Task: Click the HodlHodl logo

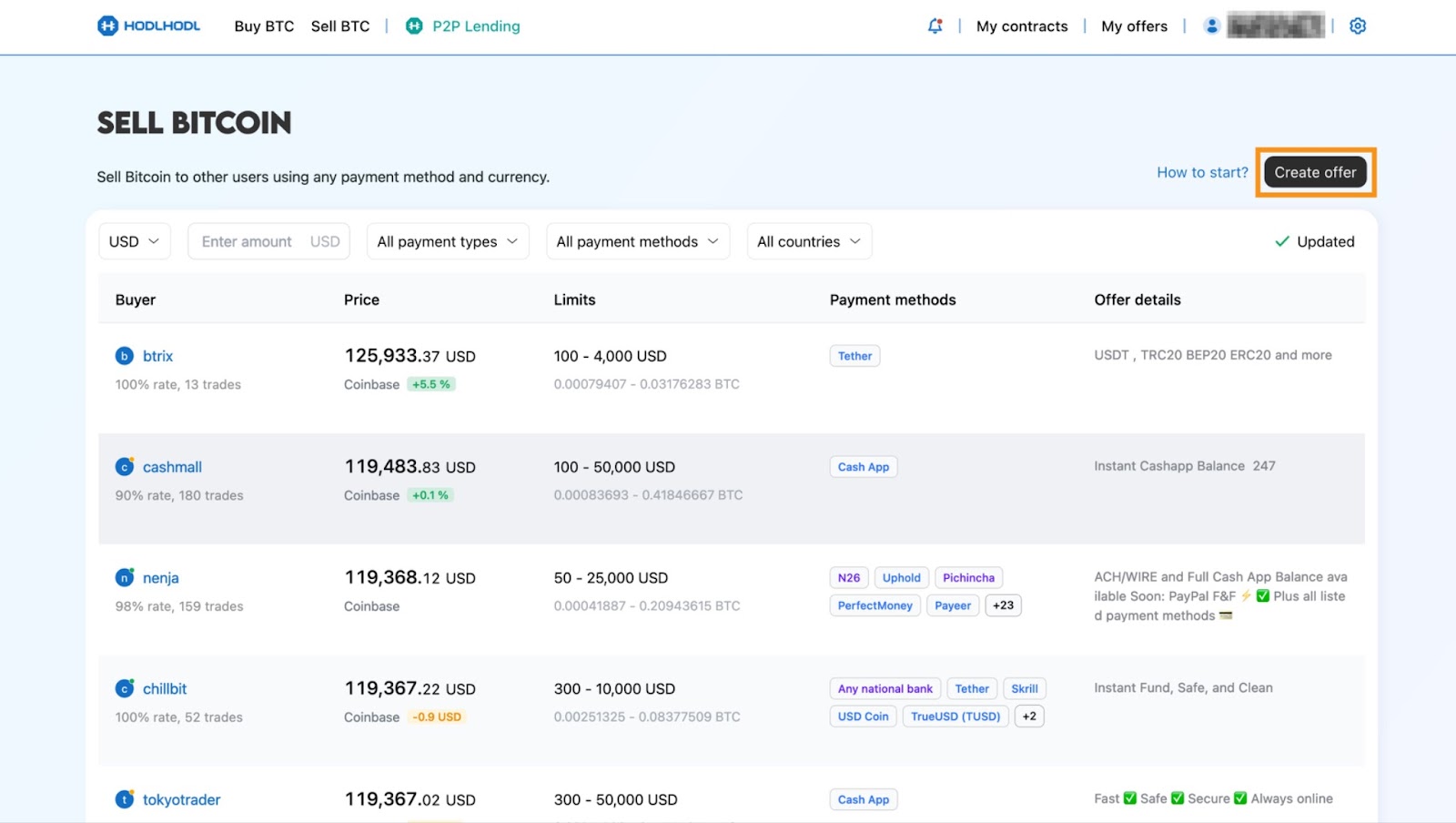Action: 148,26
